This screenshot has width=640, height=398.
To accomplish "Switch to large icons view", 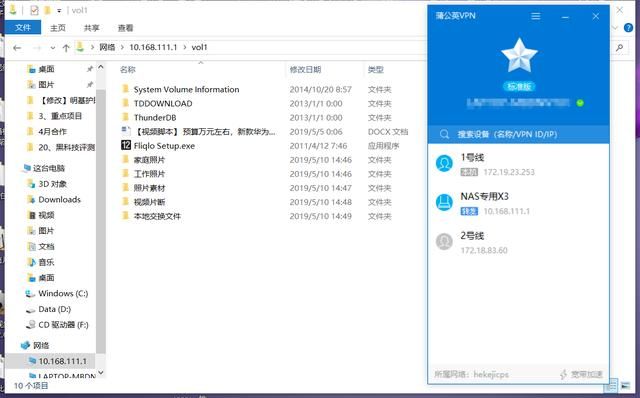I will point(625,385).
